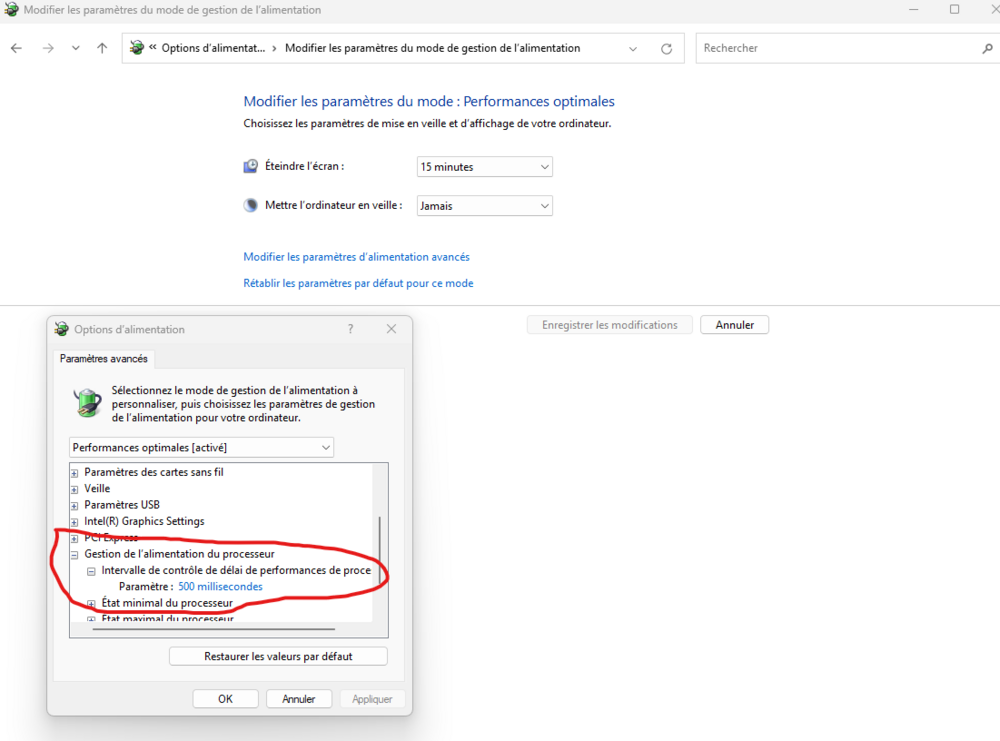
Task: Expand the Paramètres USB node
Action: (75, 506)
